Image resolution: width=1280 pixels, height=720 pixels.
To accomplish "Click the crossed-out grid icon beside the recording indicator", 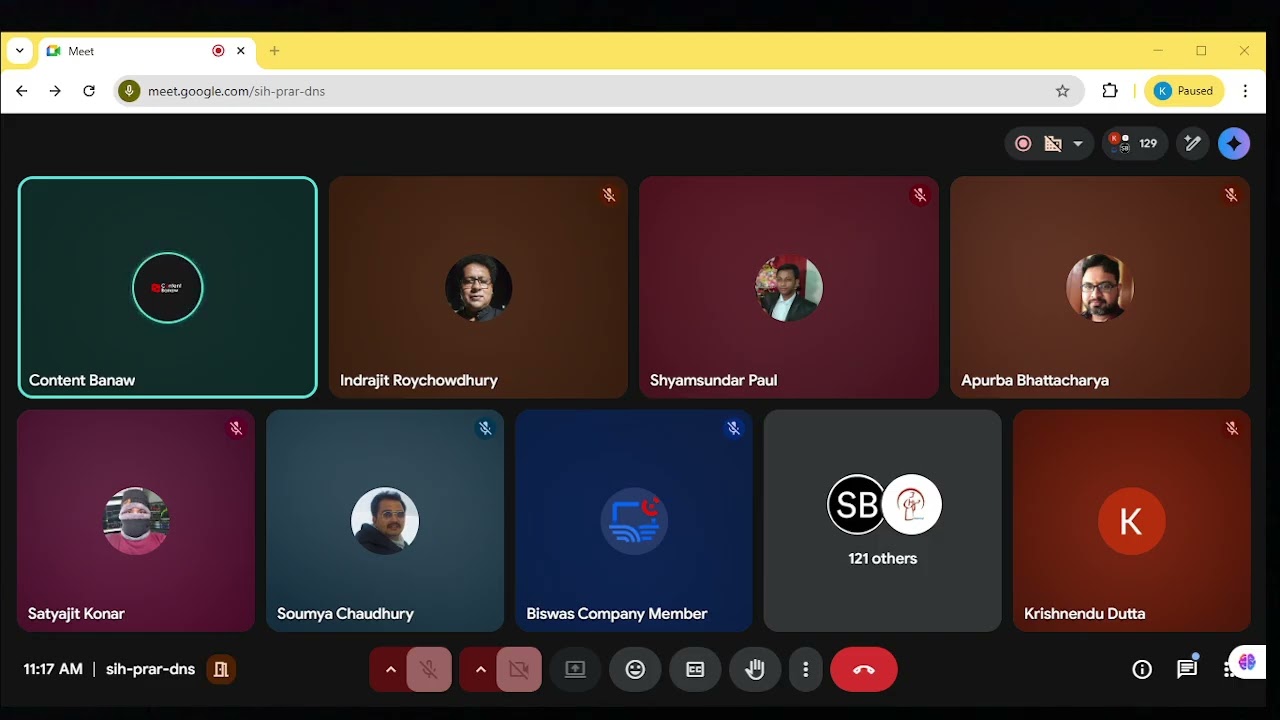I will click(x=1052, y=144).
